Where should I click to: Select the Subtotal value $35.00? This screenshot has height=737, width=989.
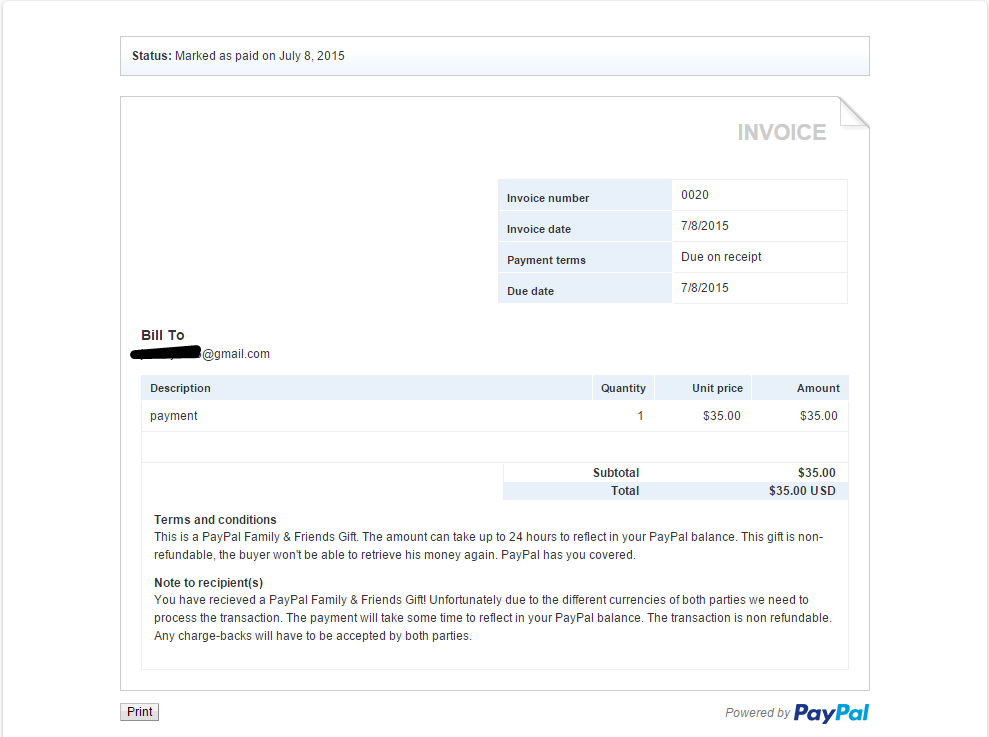[x=816, y=473]
